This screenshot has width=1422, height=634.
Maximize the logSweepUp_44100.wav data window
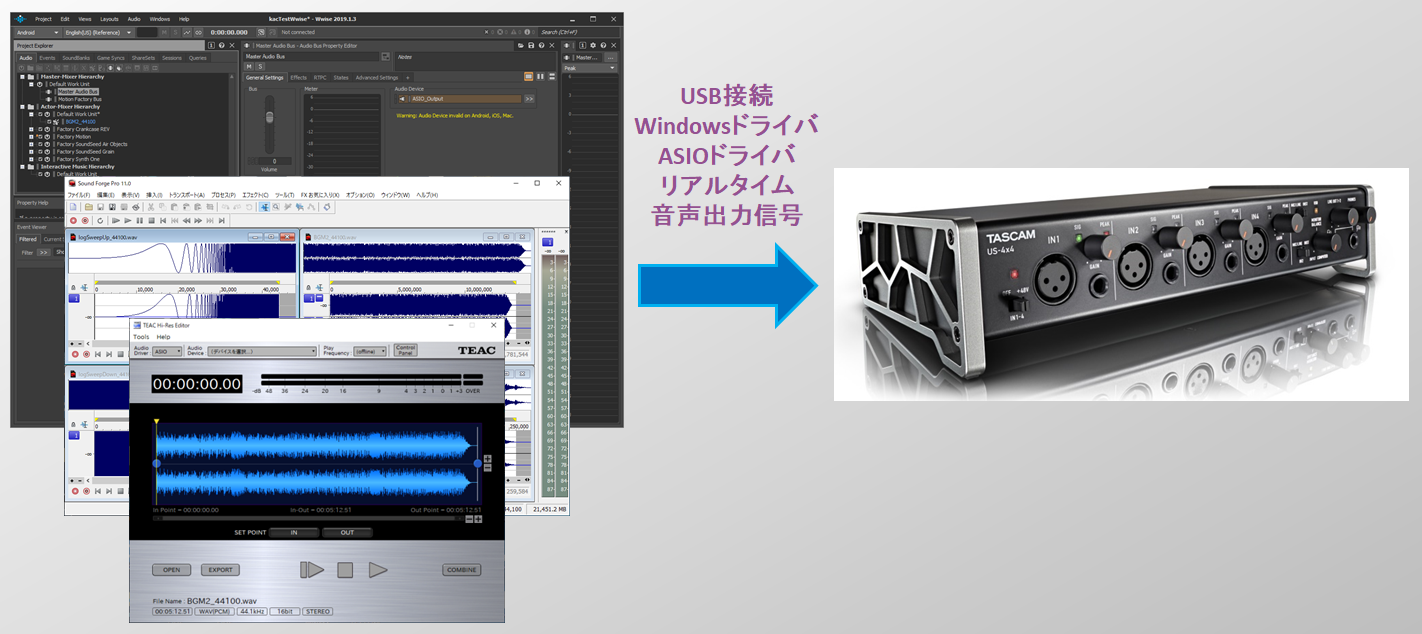click(x=271, y=237)
